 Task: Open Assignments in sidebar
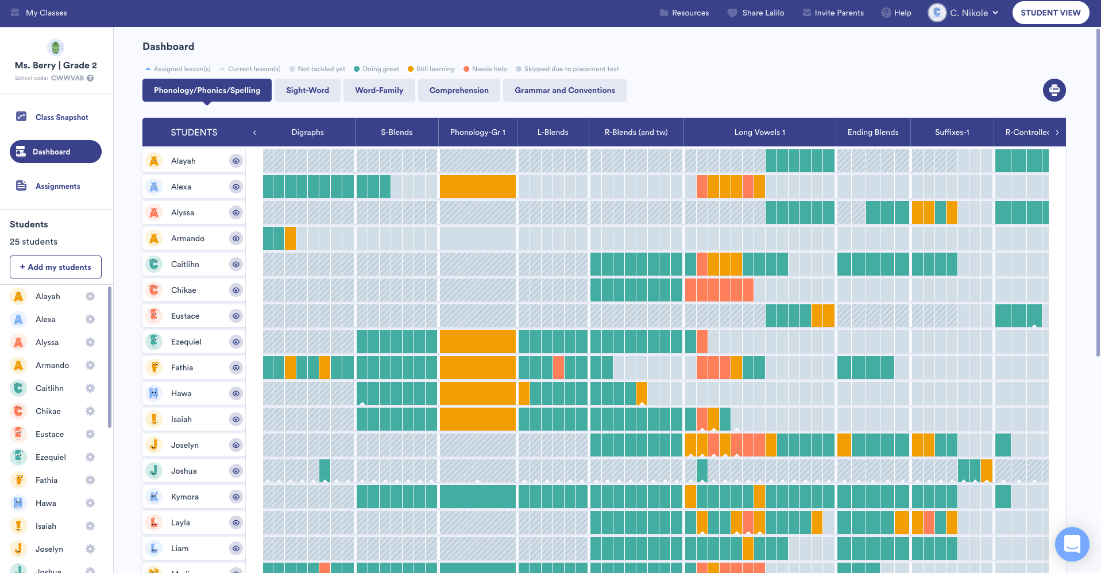pos(49,186)
